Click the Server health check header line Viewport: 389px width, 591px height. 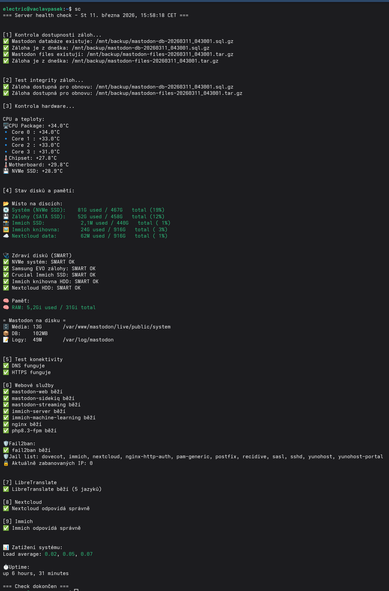tap(95, 15)
